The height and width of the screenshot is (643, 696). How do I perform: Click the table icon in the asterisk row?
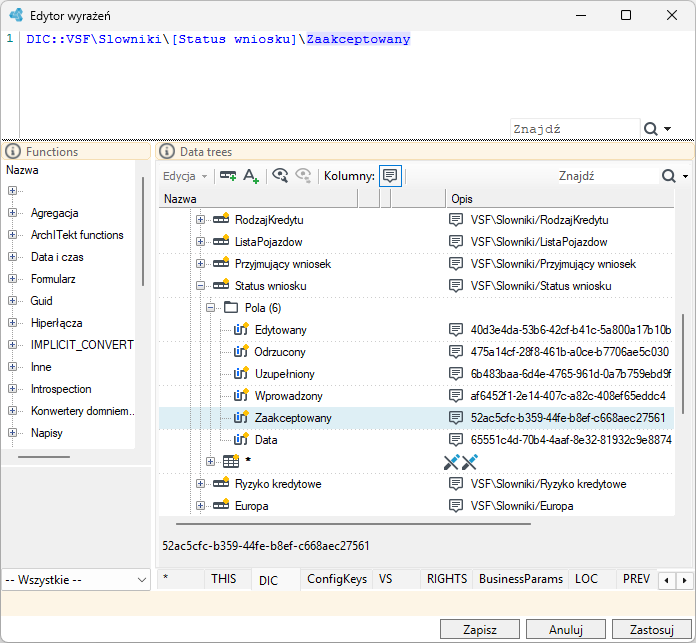pyautogui.click(x=231, y=462)
